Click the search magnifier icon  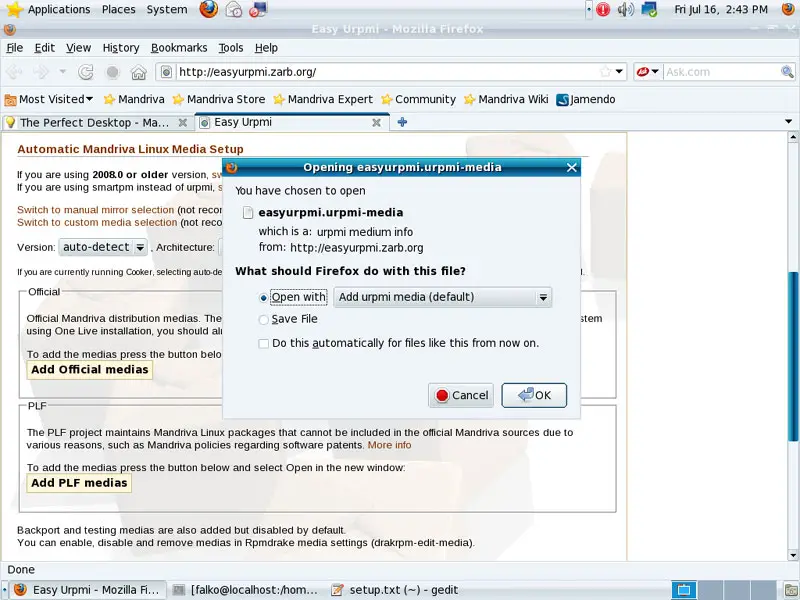(787, 72)
